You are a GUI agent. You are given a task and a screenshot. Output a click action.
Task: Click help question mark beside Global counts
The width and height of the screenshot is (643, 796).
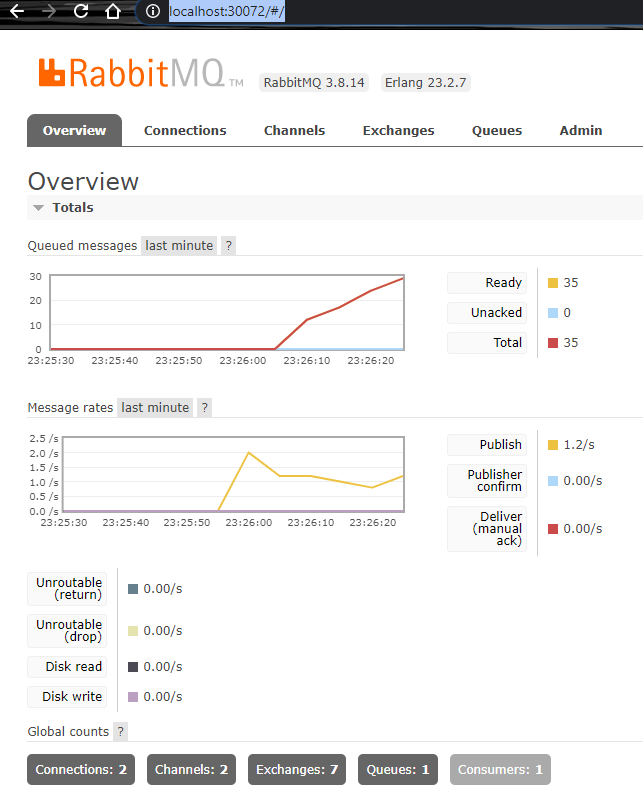point(120,732)
